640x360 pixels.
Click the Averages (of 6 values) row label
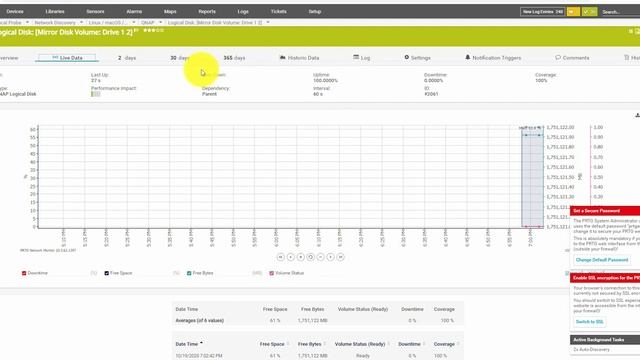click(200, 320)
